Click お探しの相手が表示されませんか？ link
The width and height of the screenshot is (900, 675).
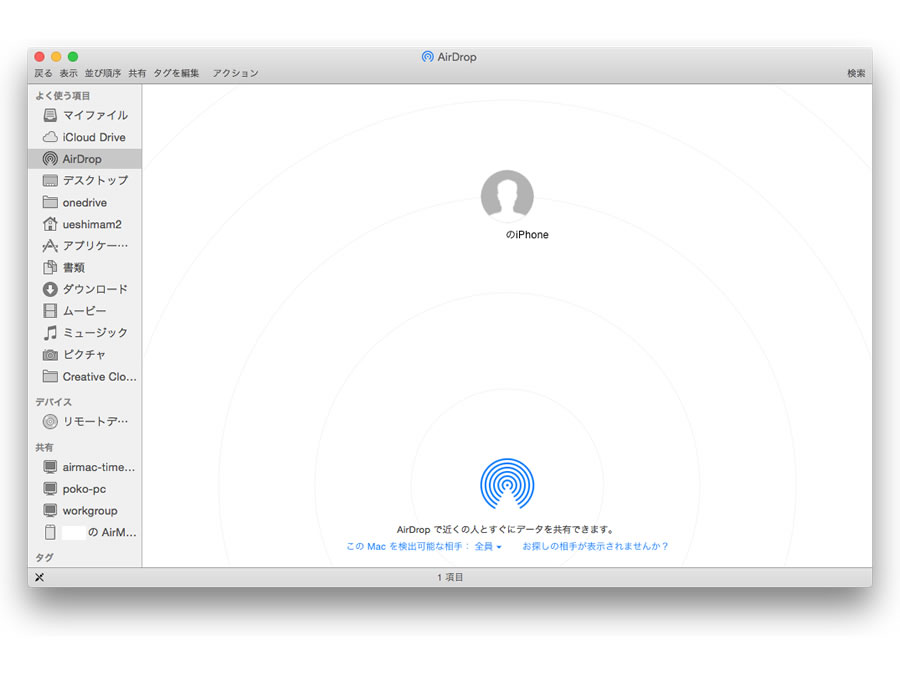tap(595, 546)
